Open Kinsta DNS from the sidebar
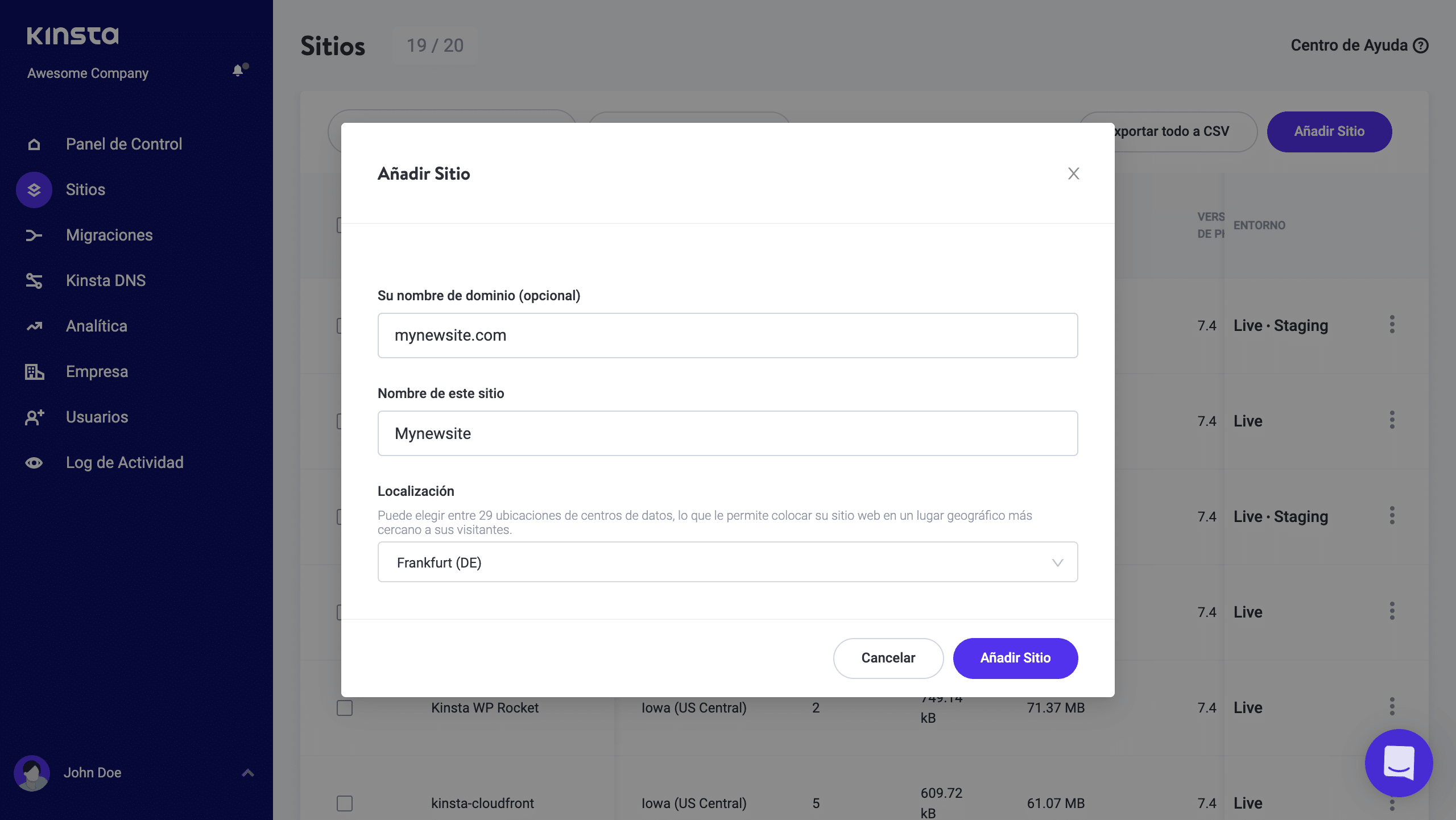The width and height of the screenshot is (1456, 820). [x=106, y=281]
